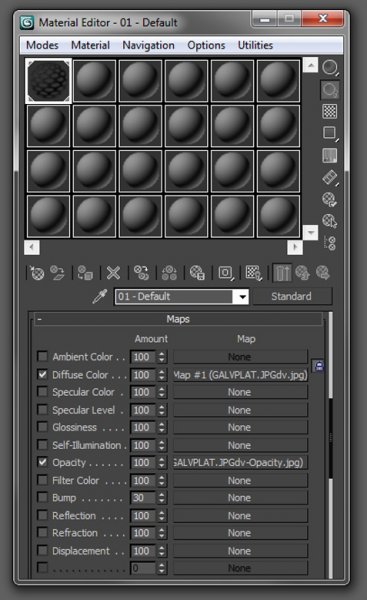Open the Navigation menu
The image size is (367, 600).
(148, 45)
